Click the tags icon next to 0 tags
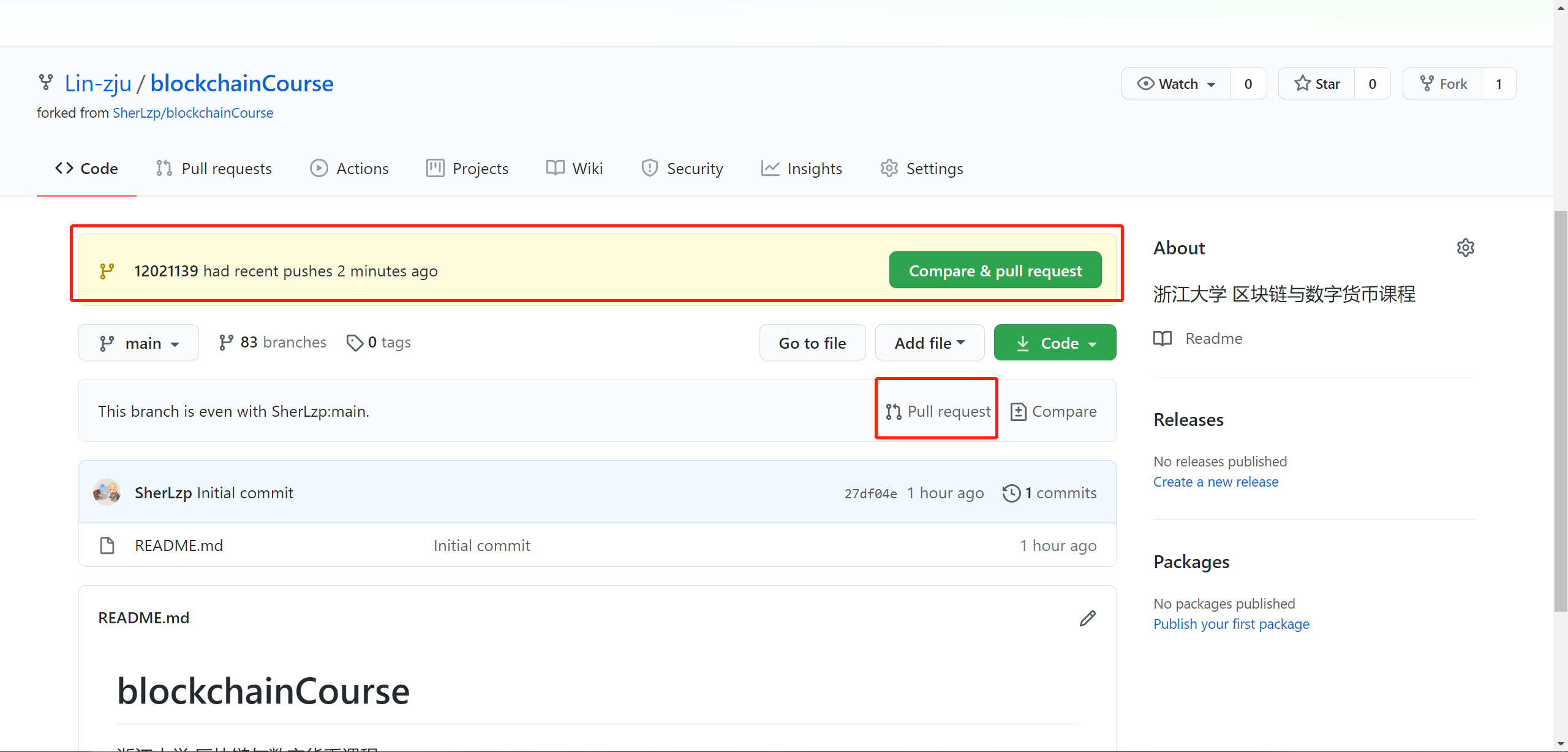 [x=355, y=343]
